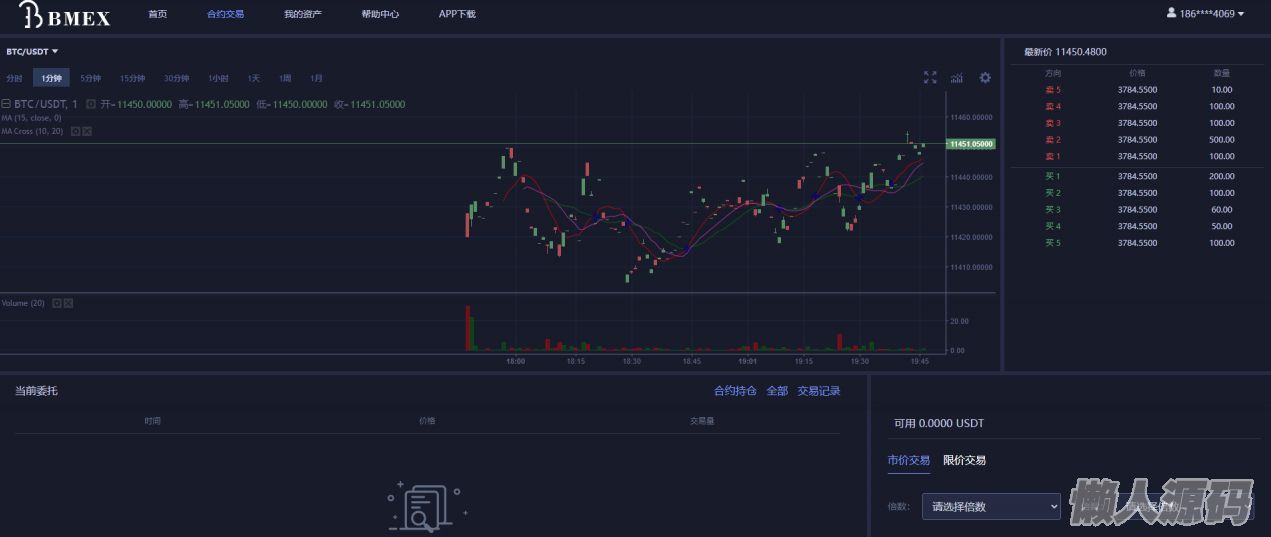This screenshot has height=537, width=1271.
Task: Select the 5分钟 timeframe
Action: (x=90, y=78)
